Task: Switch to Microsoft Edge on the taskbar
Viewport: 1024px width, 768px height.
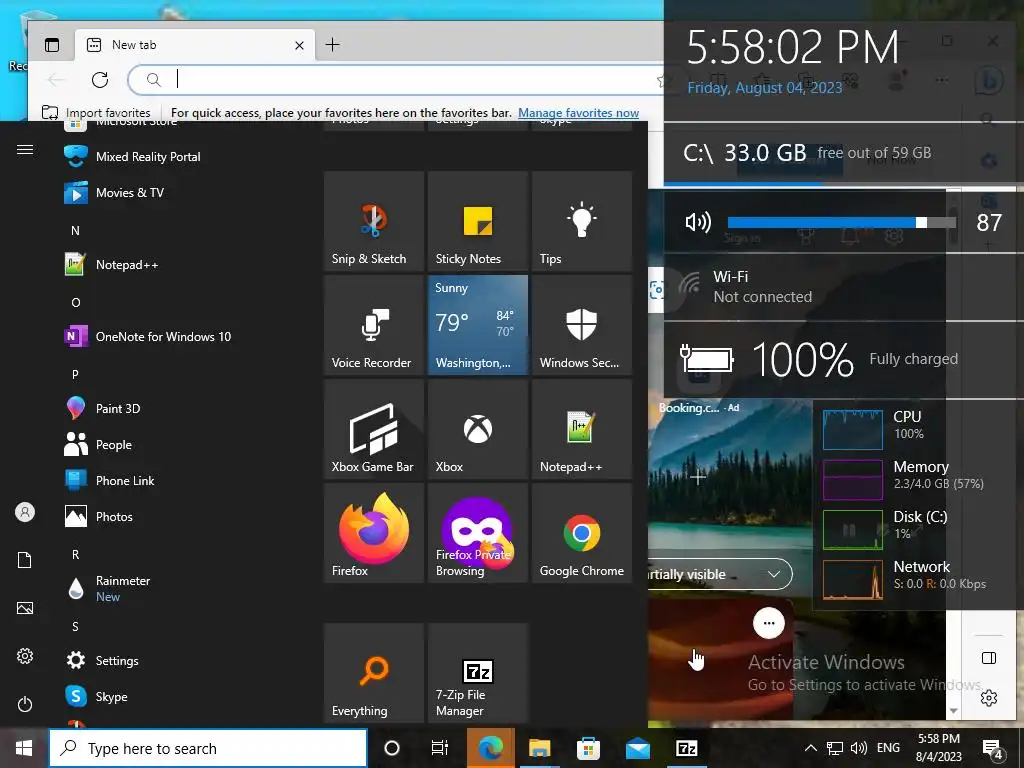Action: pos(490,748)
